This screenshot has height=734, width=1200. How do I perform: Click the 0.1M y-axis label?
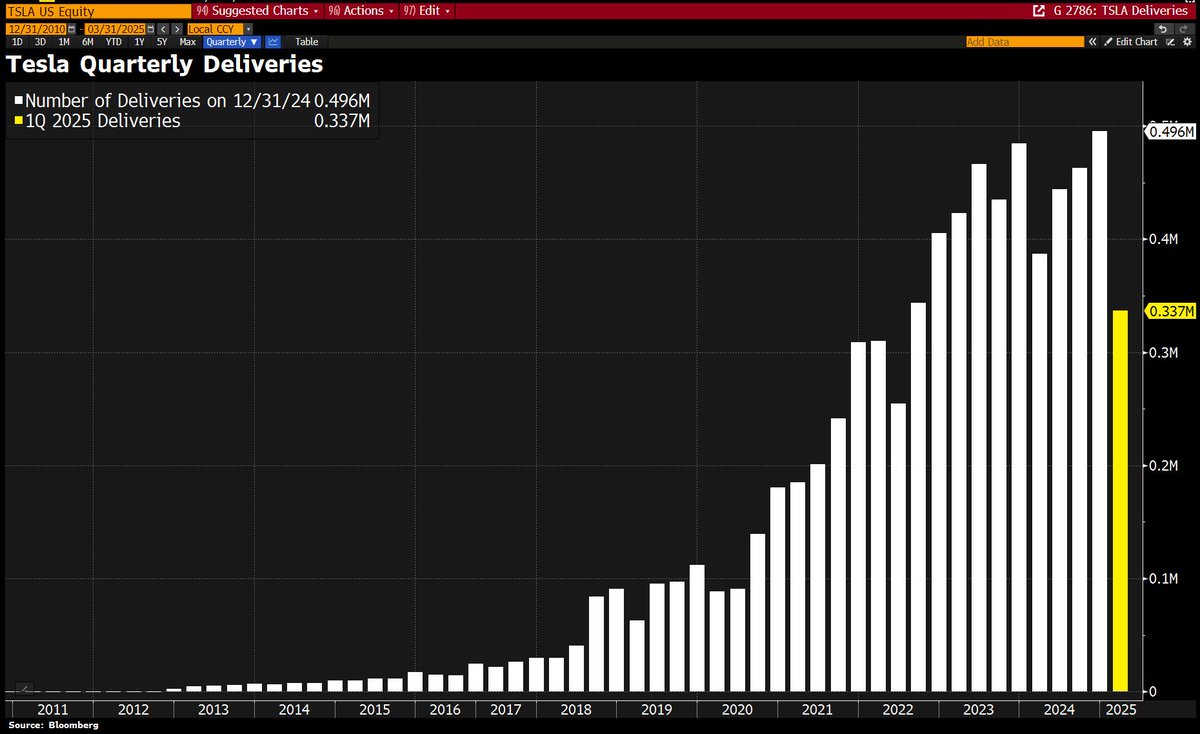click(1166, 579)
